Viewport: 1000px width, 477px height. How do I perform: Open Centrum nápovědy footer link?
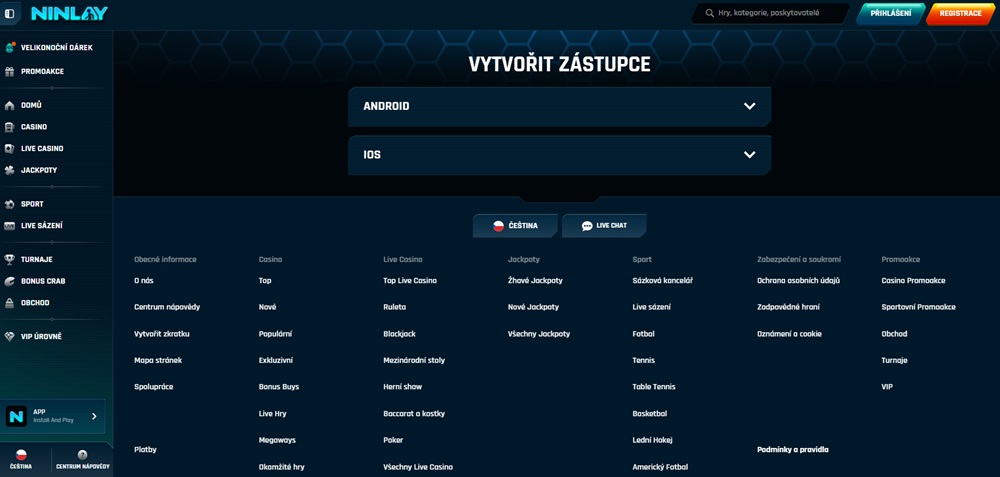click(167, 307)
